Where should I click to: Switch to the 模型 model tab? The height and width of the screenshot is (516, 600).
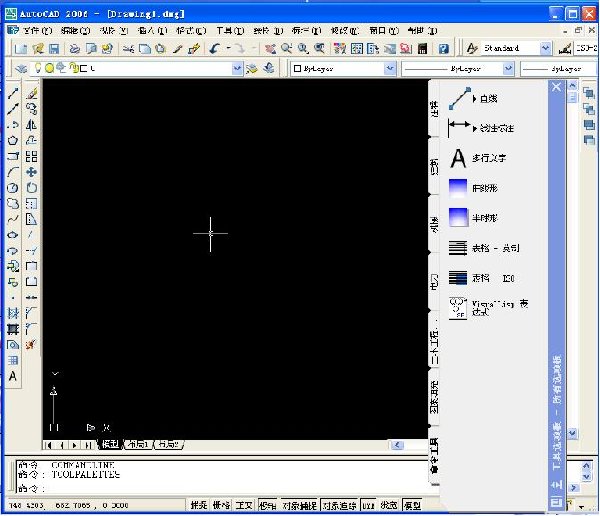(110, 444)
